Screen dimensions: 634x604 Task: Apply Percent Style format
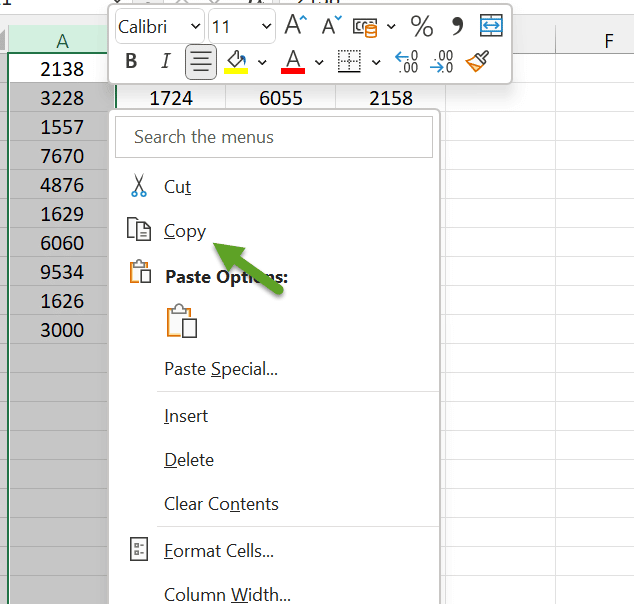(421, 26)
